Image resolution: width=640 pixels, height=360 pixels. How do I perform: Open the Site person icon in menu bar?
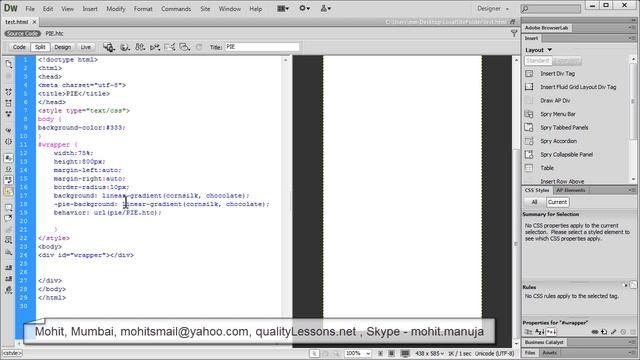(325, 8)
